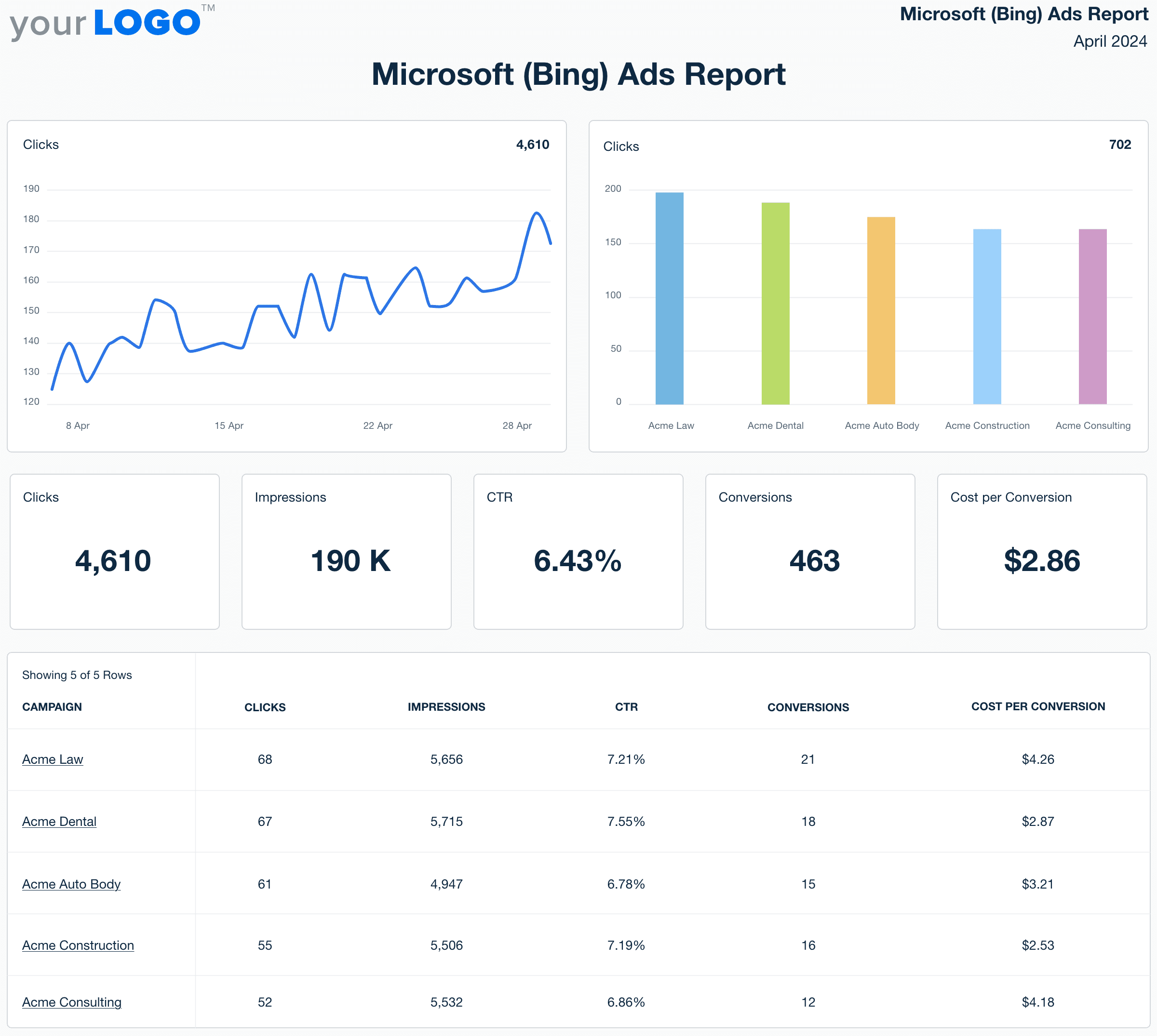The image size is (1157, 1036).
Task: Select the blue Acme Law bar
Action: click(x=670, y=296)
